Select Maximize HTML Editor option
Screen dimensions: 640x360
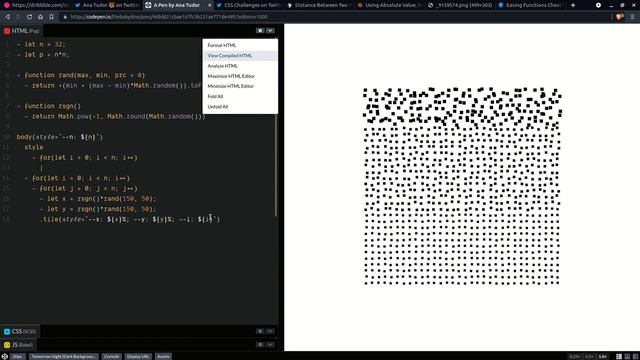pyautogui.click(x=240, y=76)
